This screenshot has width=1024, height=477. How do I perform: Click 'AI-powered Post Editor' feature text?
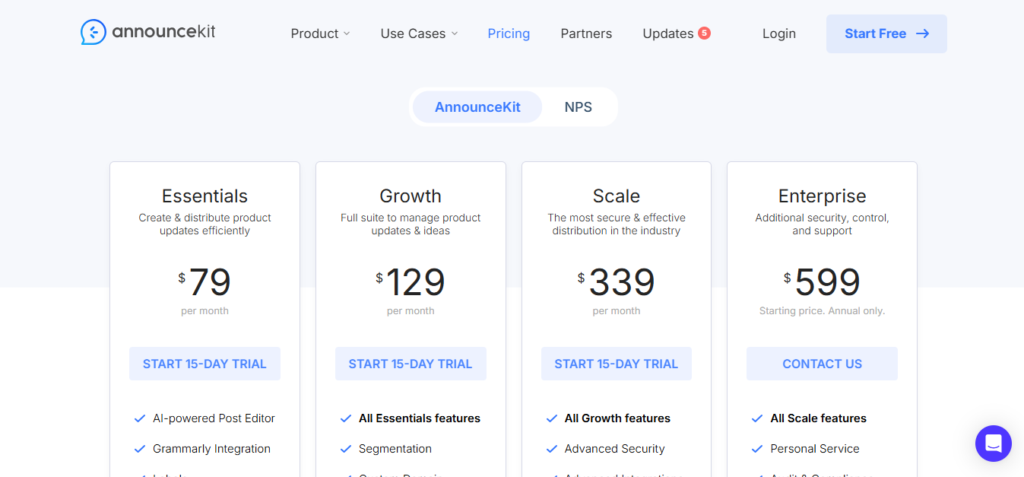tap(214, 418)
